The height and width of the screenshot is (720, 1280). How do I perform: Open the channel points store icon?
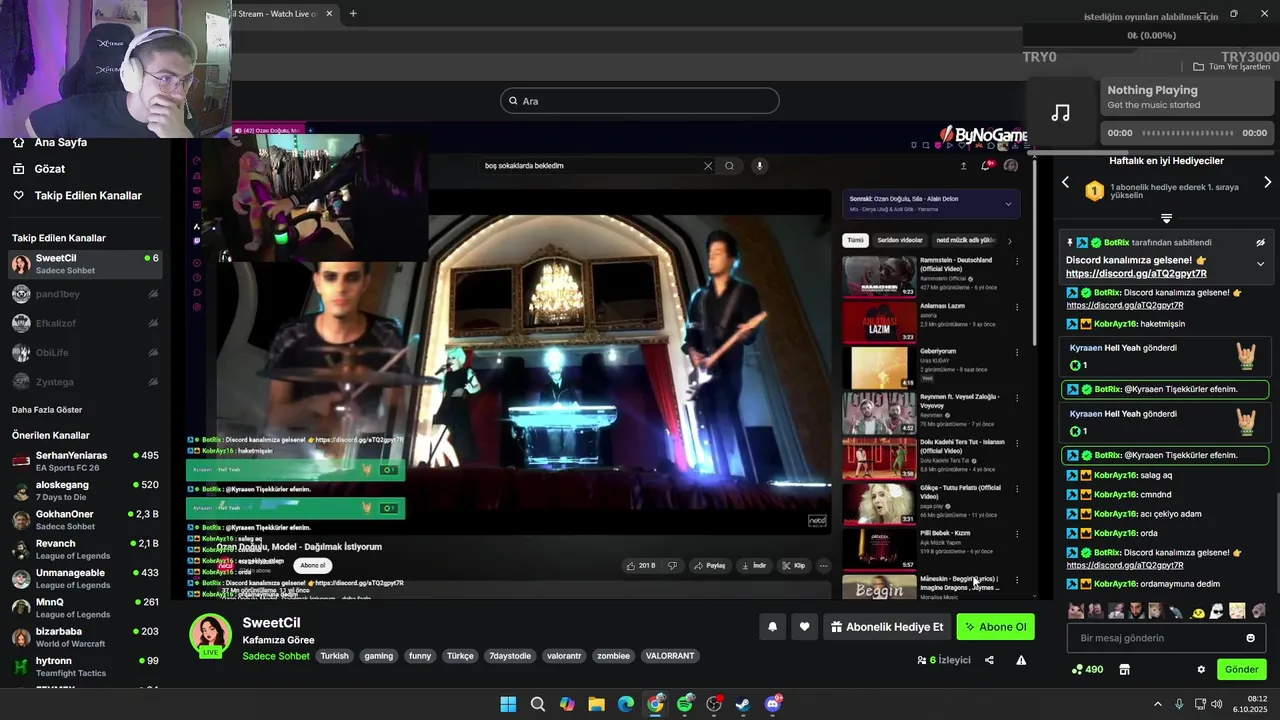[1124, 669]
